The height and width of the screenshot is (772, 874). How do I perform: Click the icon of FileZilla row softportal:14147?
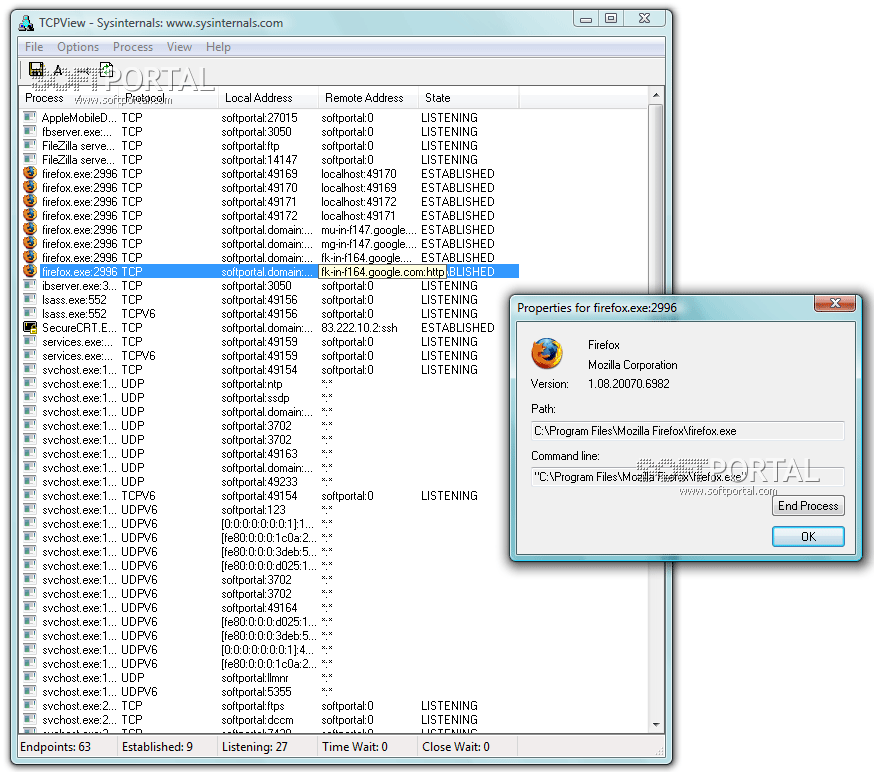coord(30,159)
